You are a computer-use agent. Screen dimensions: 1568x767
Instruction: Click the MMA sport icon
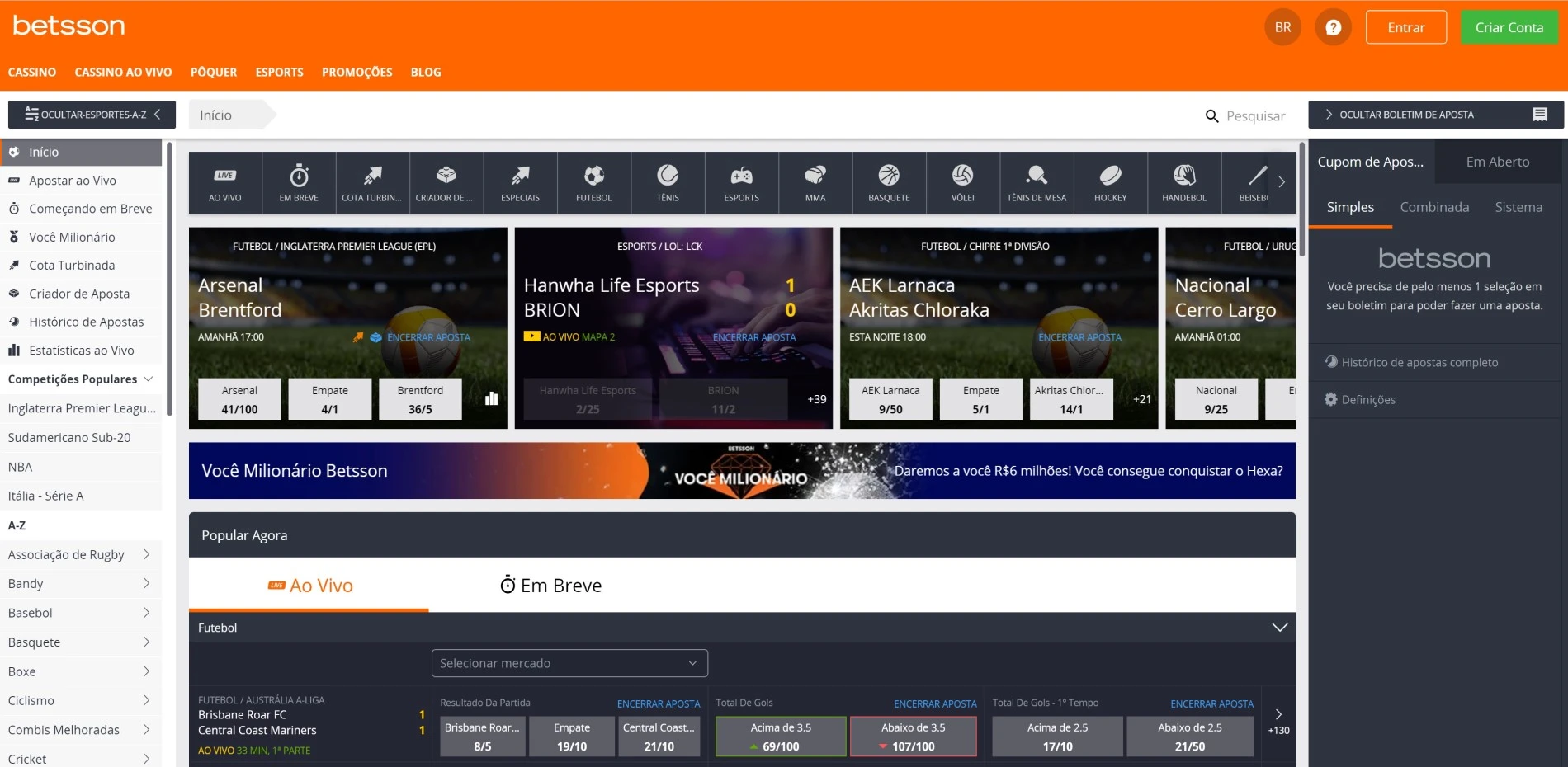click(814, 182)
